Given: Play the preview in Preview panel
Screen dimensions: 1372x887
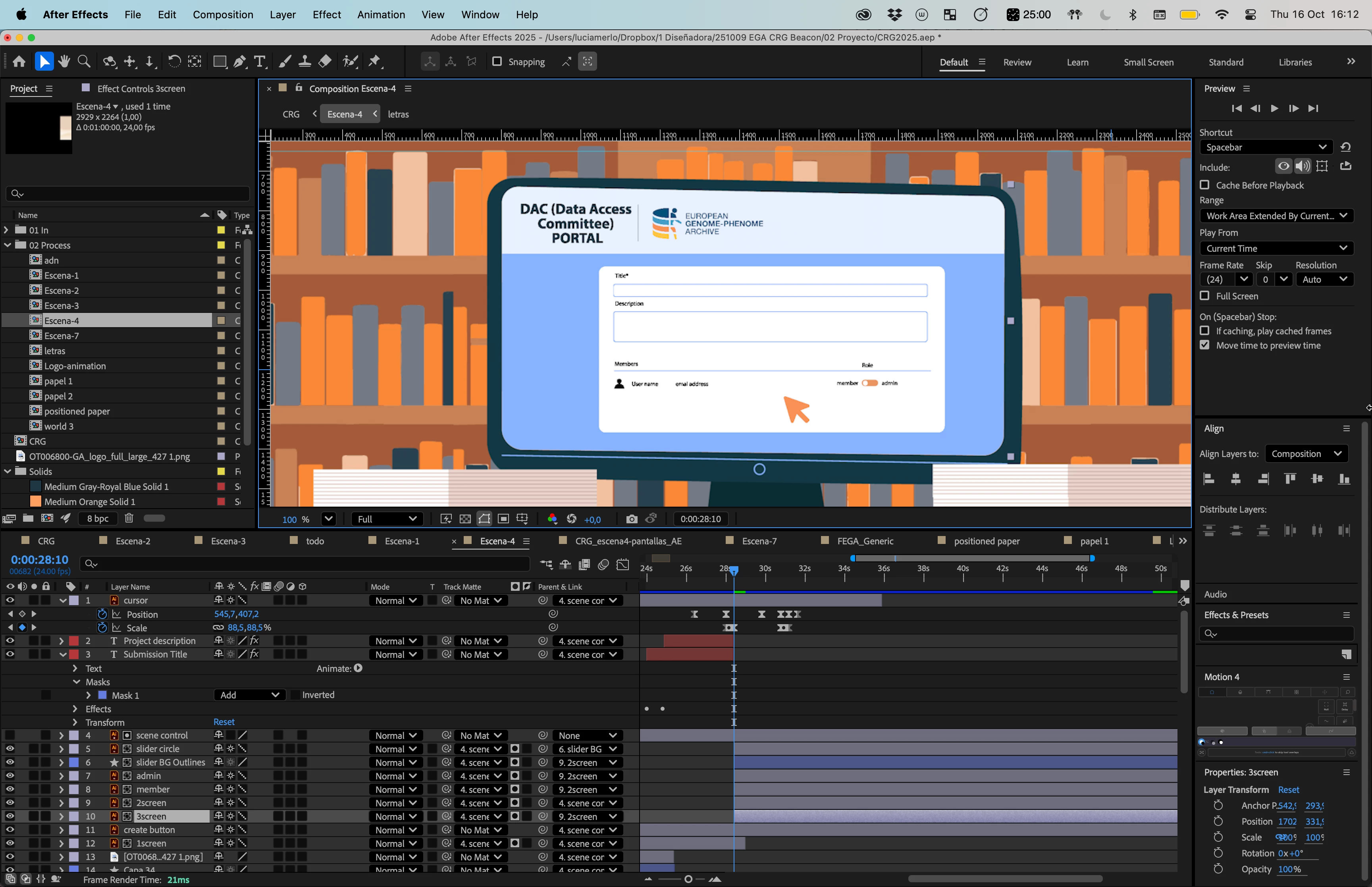Looking at the screenshot, I should [x=1274, y=108].
